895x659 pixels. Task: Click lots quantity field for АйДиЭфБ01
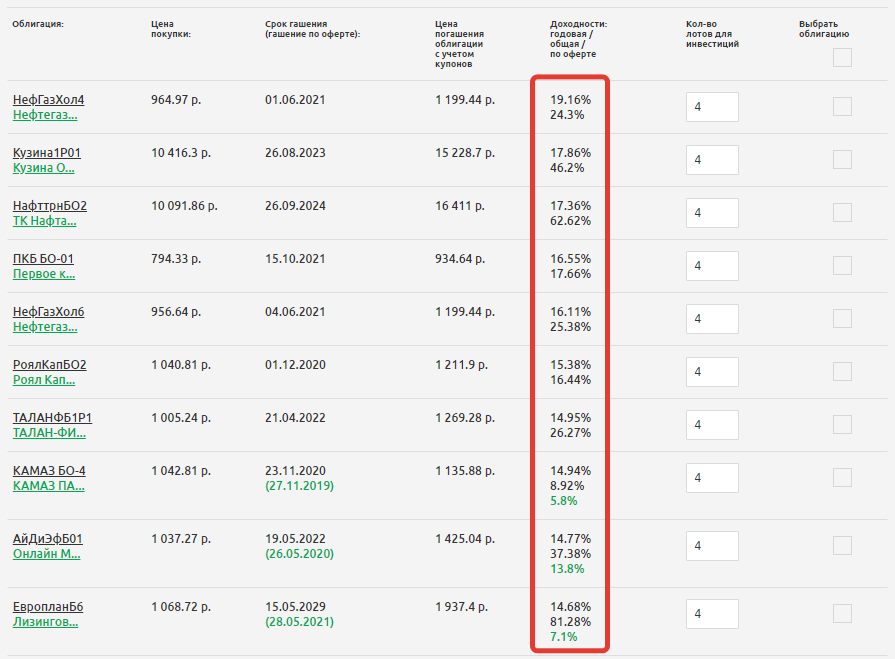[712, 546]
